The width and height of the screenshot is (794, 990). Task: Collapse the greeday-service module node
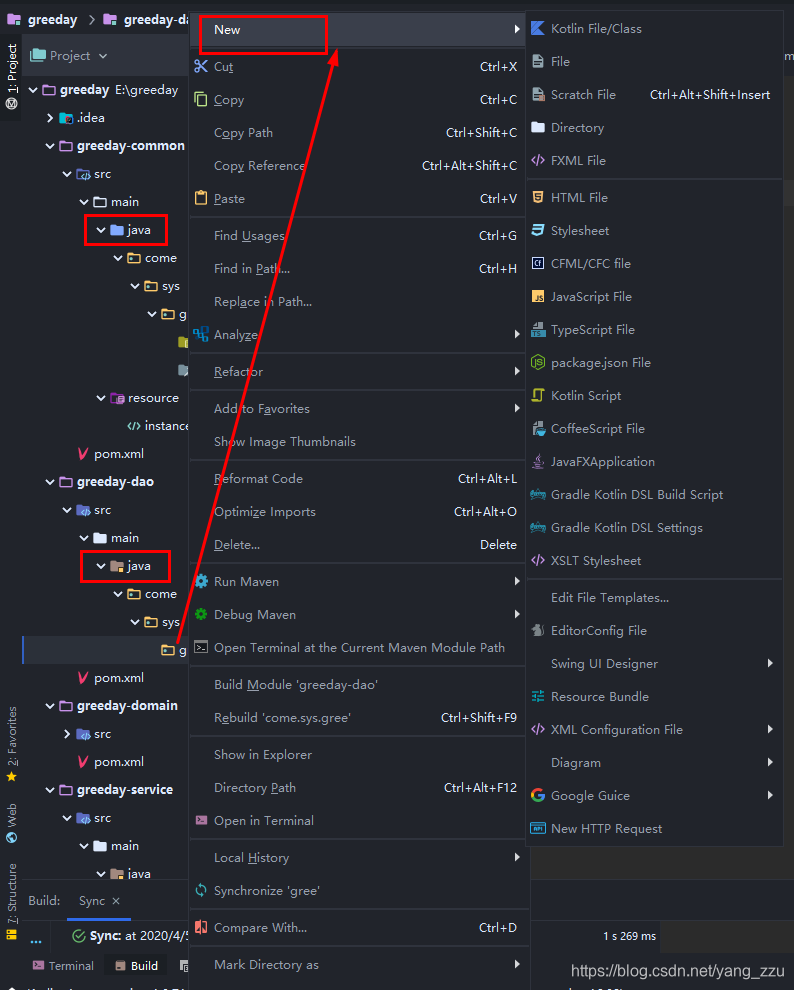click(50, 790)
